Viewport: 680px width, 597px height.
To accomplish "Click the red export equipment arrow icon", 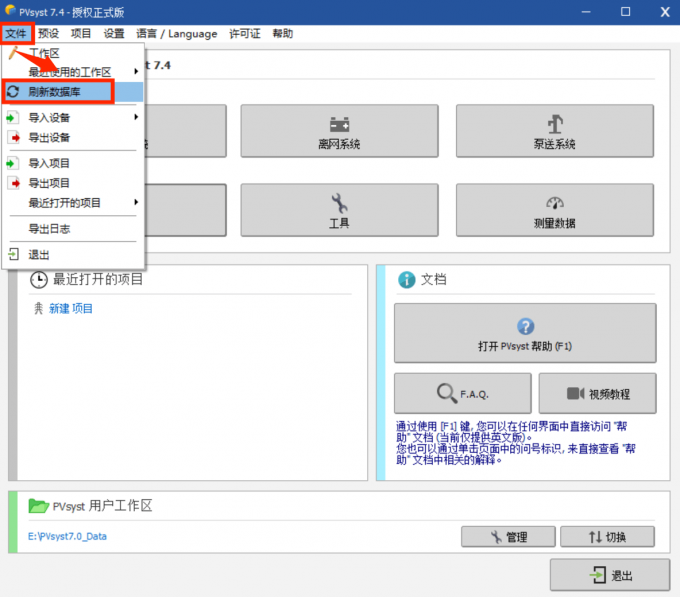I will [x=13, y=137].
